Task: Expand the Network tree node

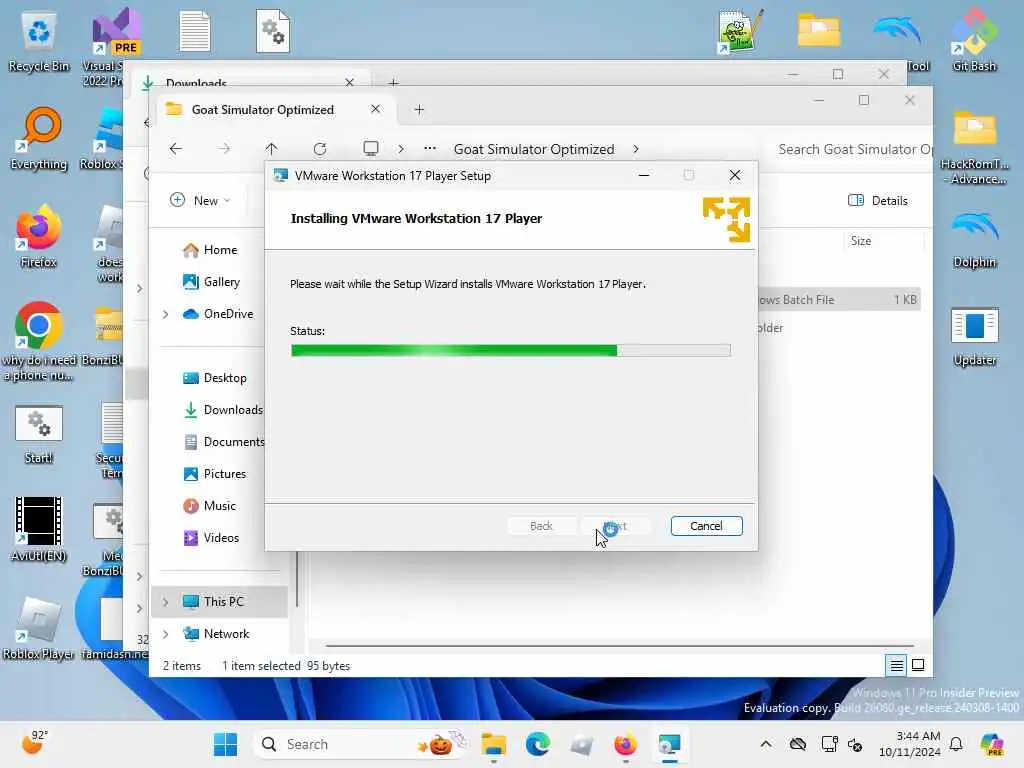Action: pos(165,633)
